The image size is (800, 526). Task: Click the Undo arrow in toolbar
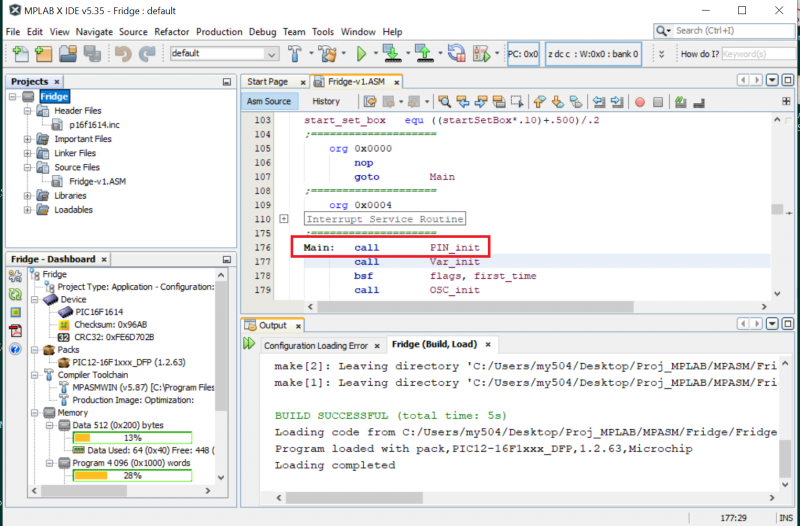(122, 53)
